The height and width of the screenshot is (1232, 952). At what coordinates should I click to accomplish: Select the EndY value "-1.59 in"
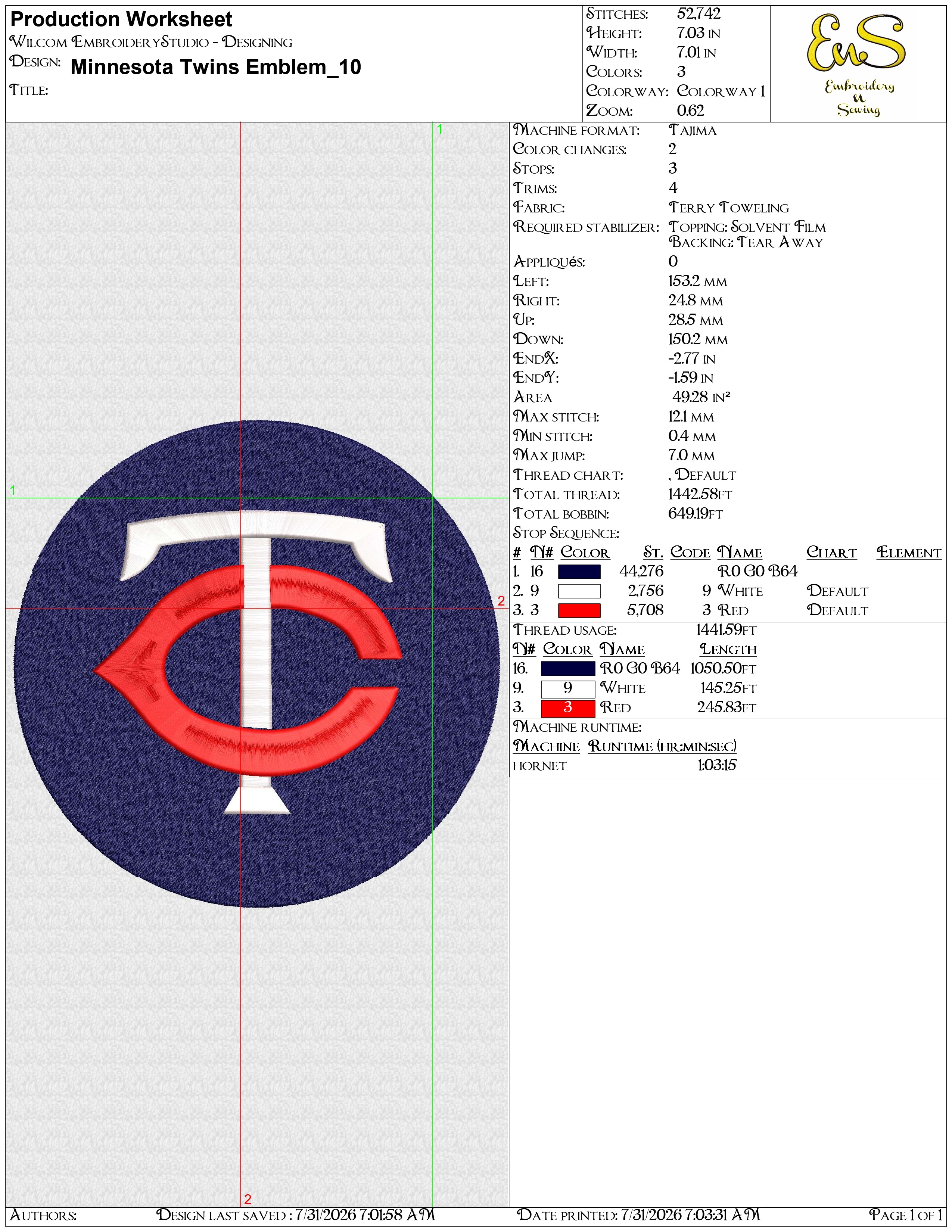coord(690,378)
